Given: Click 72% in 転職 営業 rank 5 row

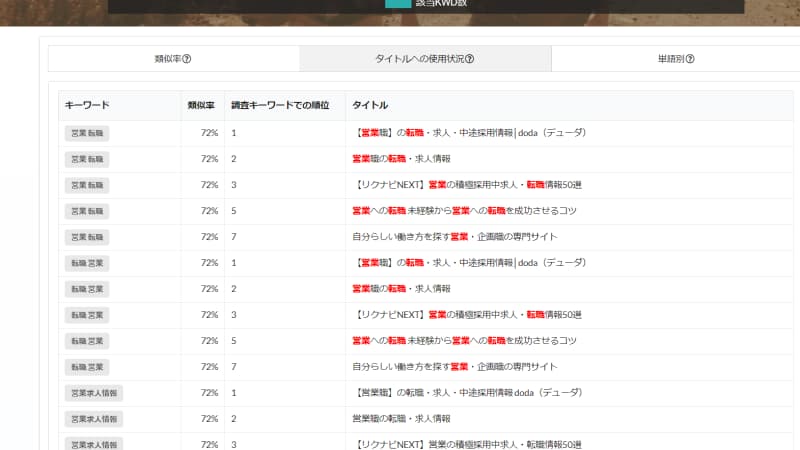Looking at the screenshot, I should [x=209, y=341].
